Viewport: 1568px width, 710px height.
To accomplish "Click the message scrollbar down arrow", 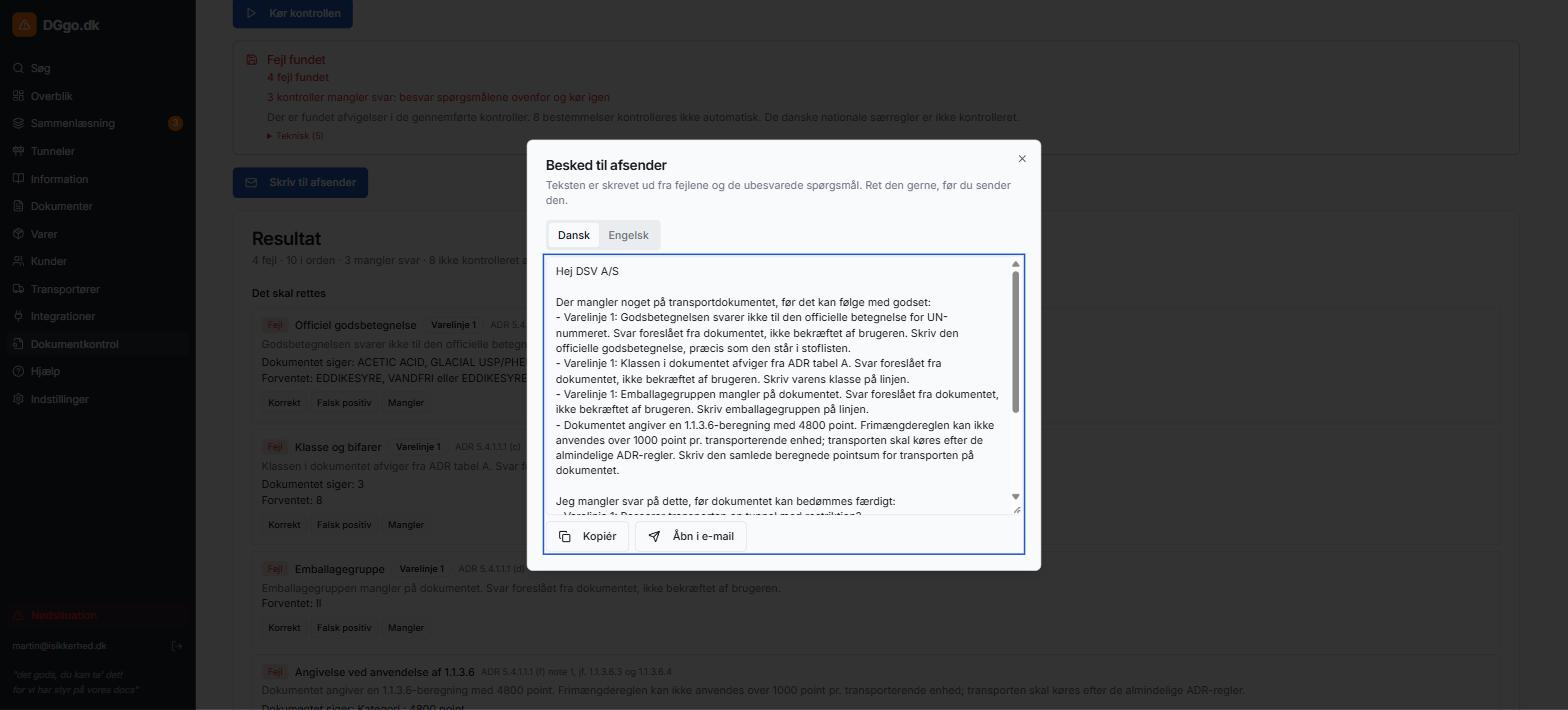I will click(x=1016, y=497).
